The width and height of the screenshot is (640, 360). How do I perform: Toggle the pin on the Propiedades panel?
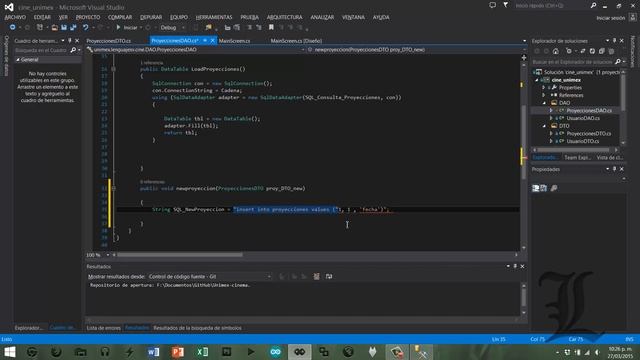(615, 169)
